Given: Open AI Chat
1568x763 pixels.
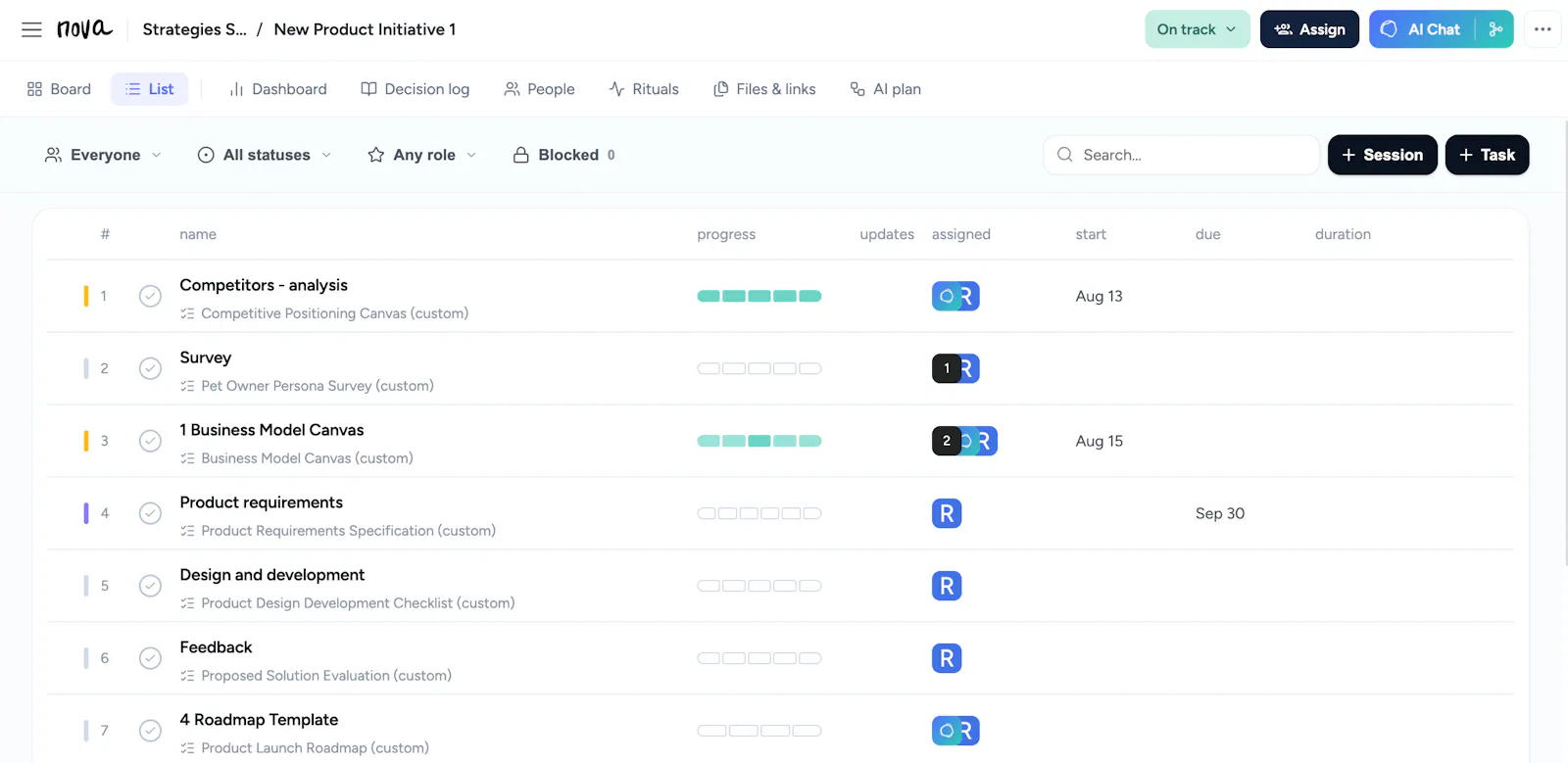Looking at the screenshot, I should pos(1422,29).
